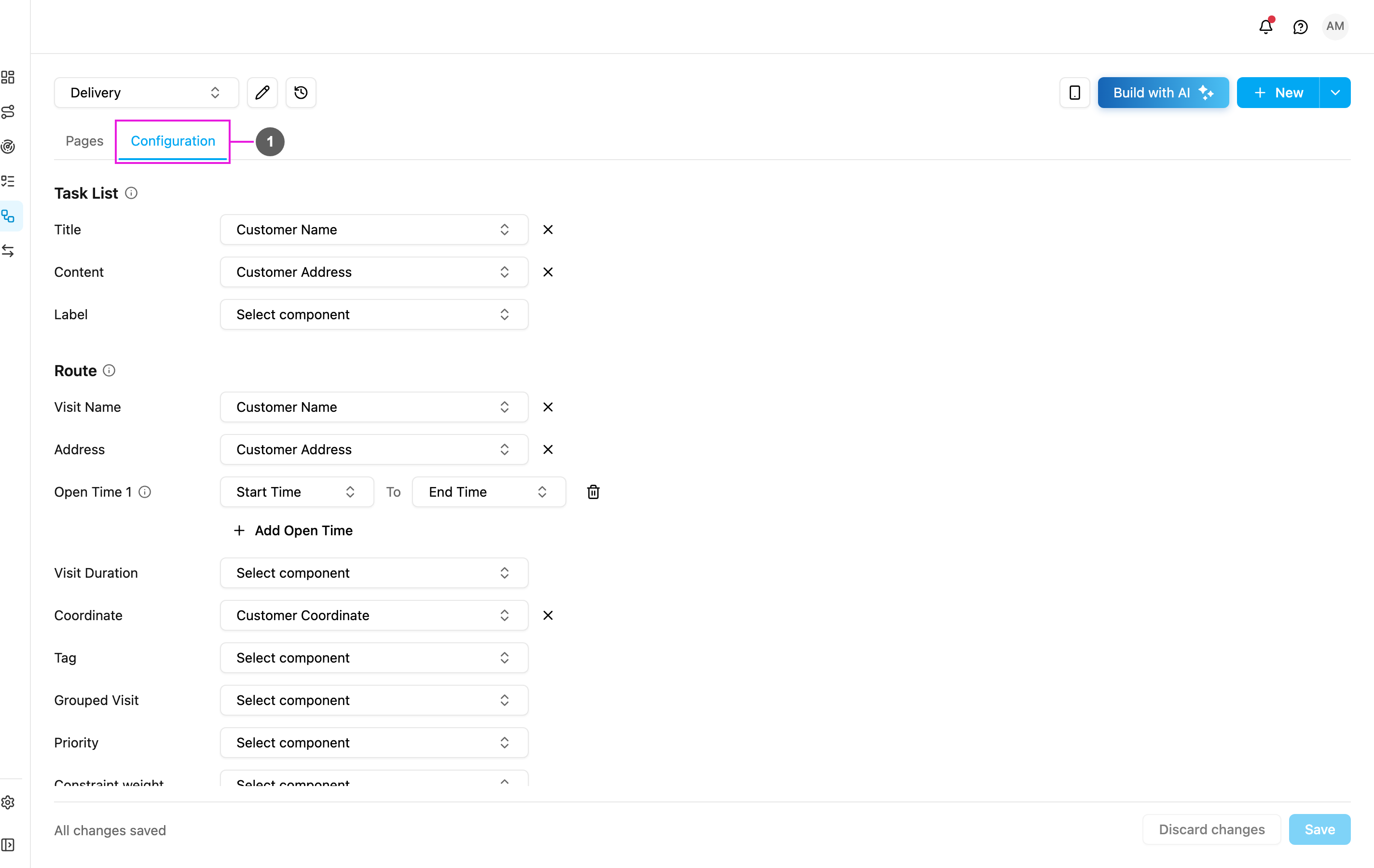Open the help chat icon
The height and width of the screenshot is (868, 1374).
pos(1300,27)
